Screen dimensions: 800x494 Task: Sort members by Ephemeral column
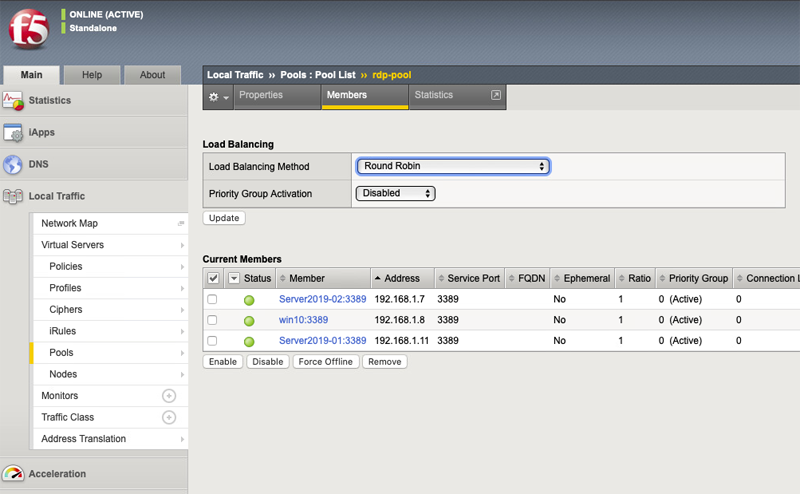[x=582, y=278]
